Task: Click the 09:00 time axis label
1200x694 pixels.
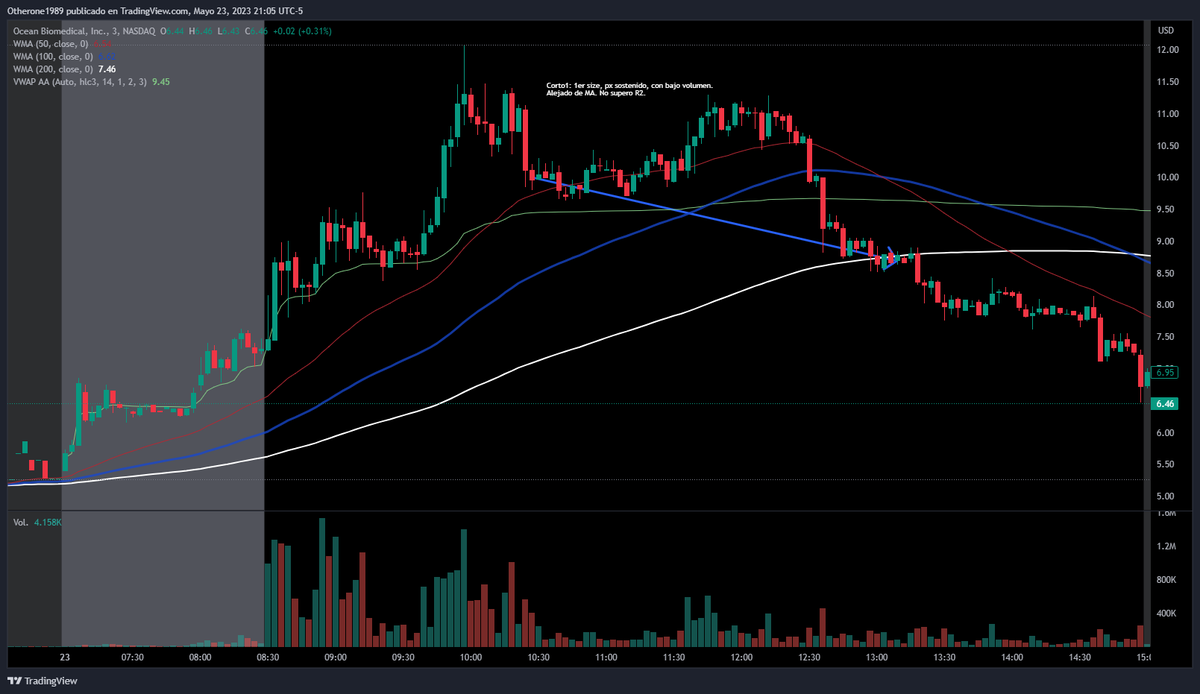Action: (x=336, y=657)
